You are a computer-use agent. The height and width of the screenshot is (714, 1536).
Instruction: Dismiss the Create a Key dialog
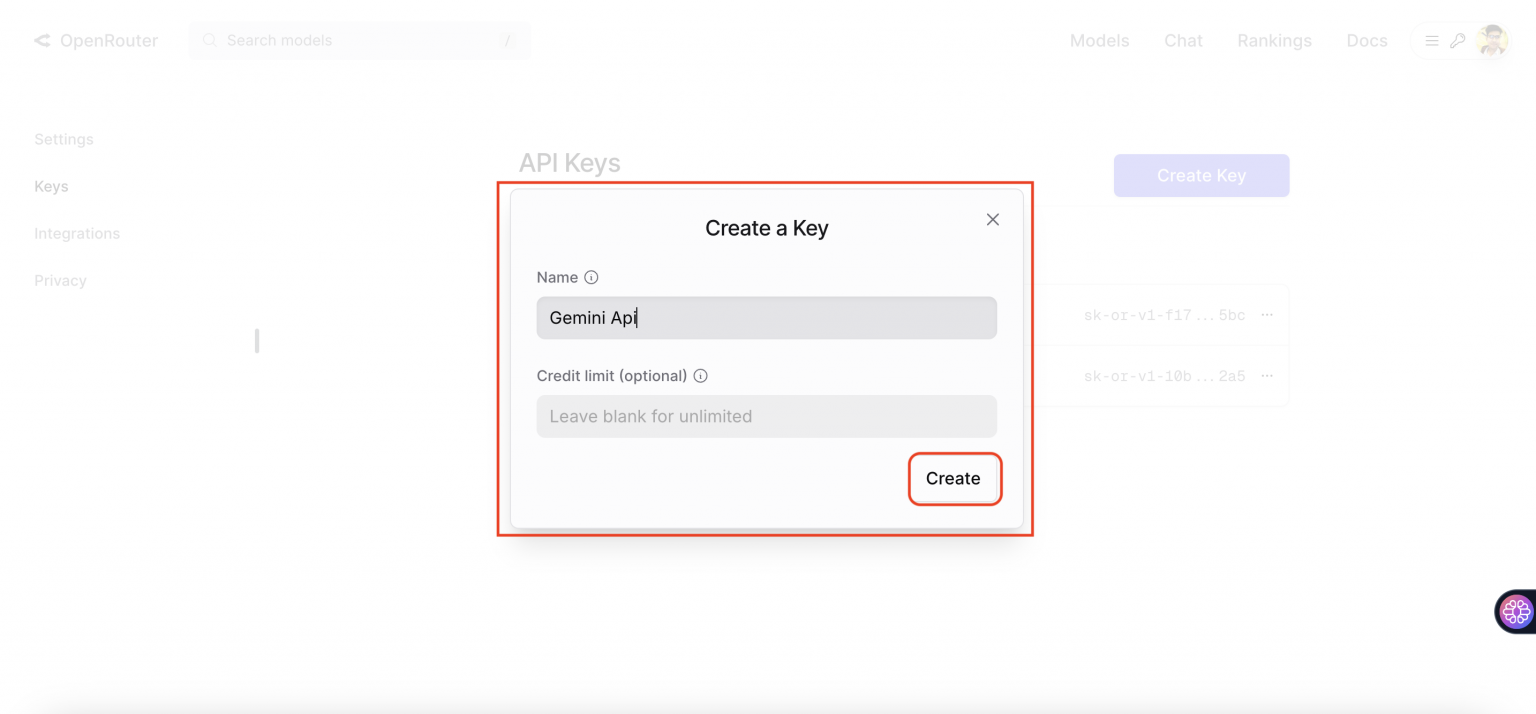pyautogui.click(x=992, y=219)
